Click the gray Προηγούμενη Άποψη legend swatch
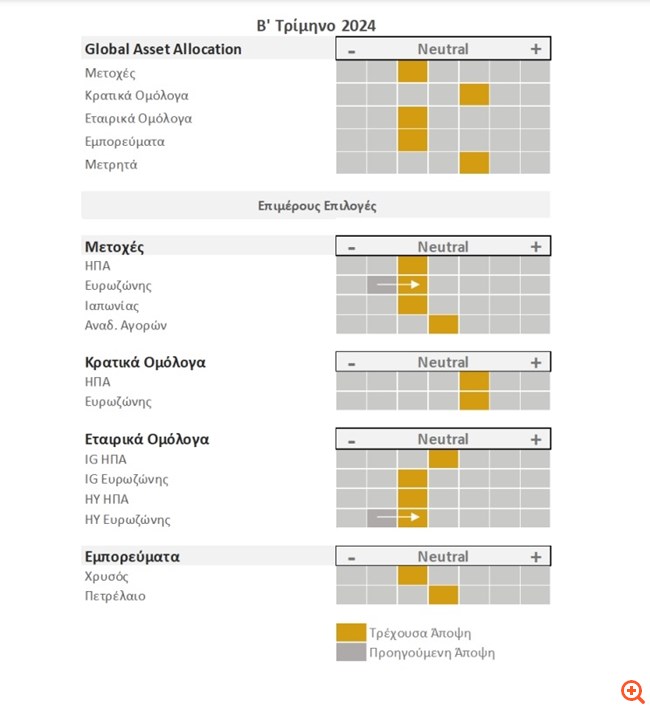 point(351,652)
